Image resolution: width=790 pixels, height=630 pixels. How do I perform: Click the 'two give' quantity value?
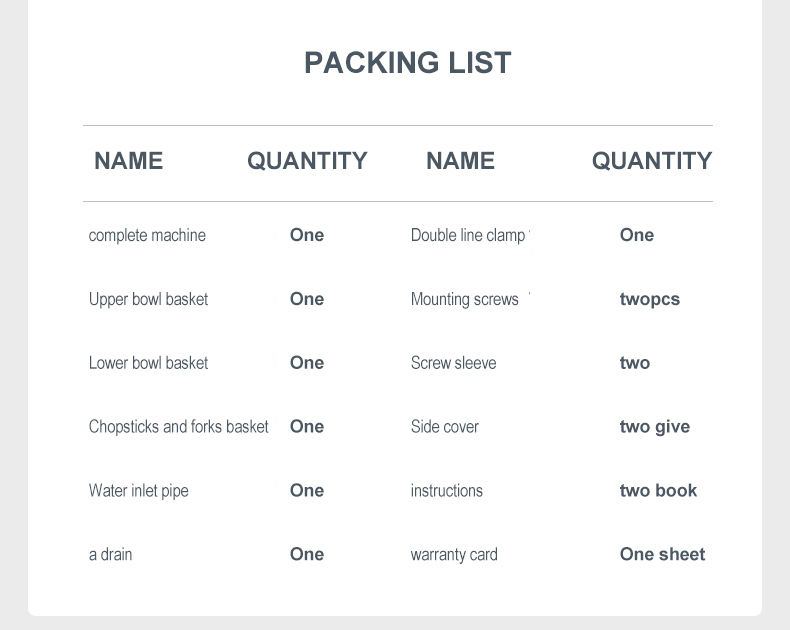click(654, 427)
